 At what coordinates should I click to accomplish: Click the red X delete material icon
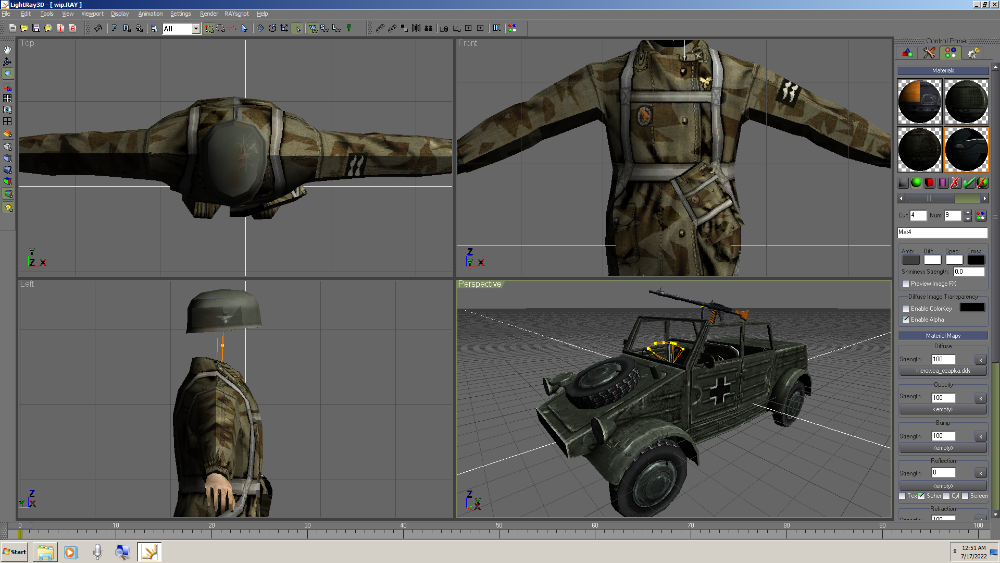pyautogui.click(x=955, y=182)
